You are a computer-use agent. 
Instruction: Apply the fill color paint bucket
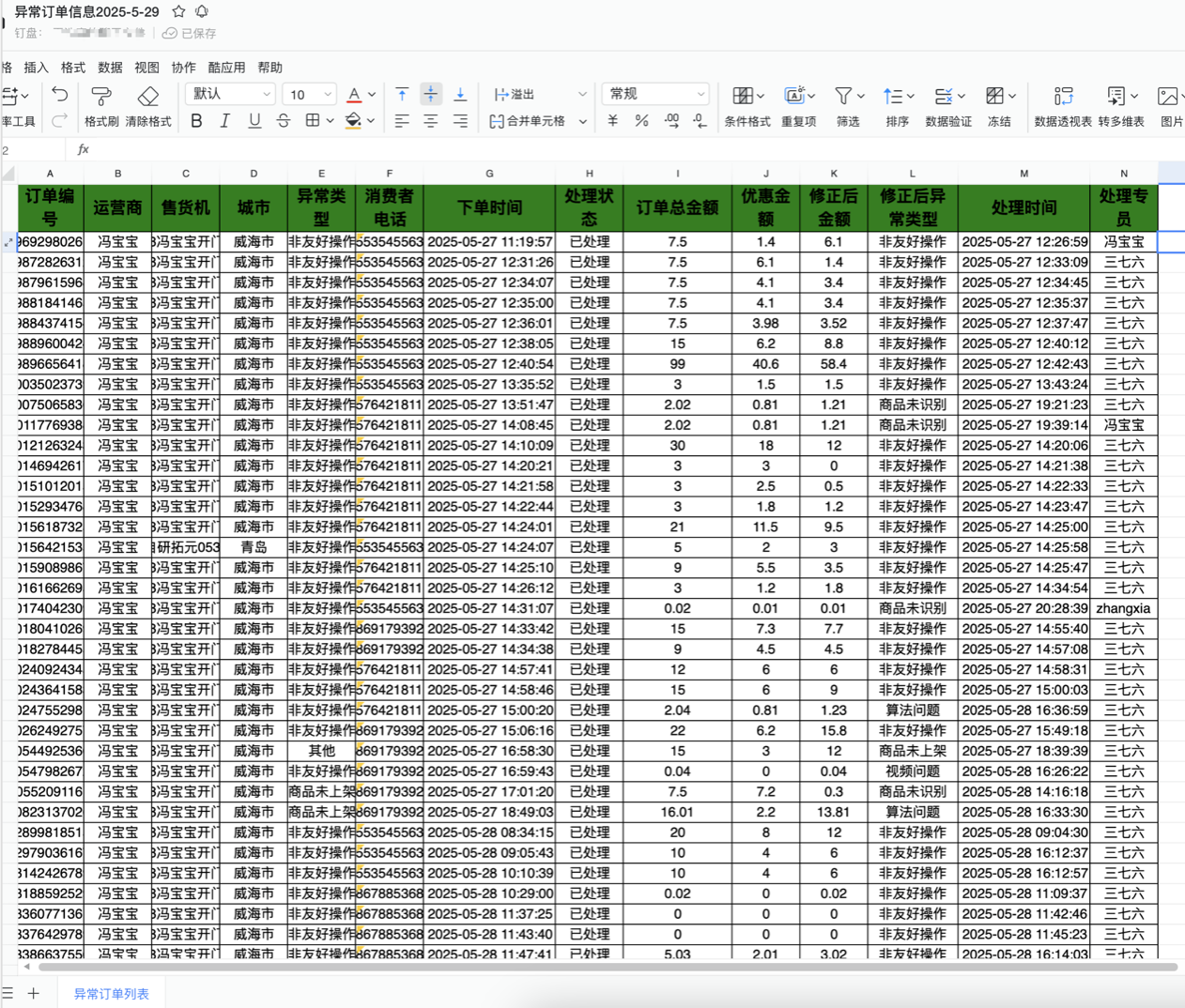coord(353,120)
